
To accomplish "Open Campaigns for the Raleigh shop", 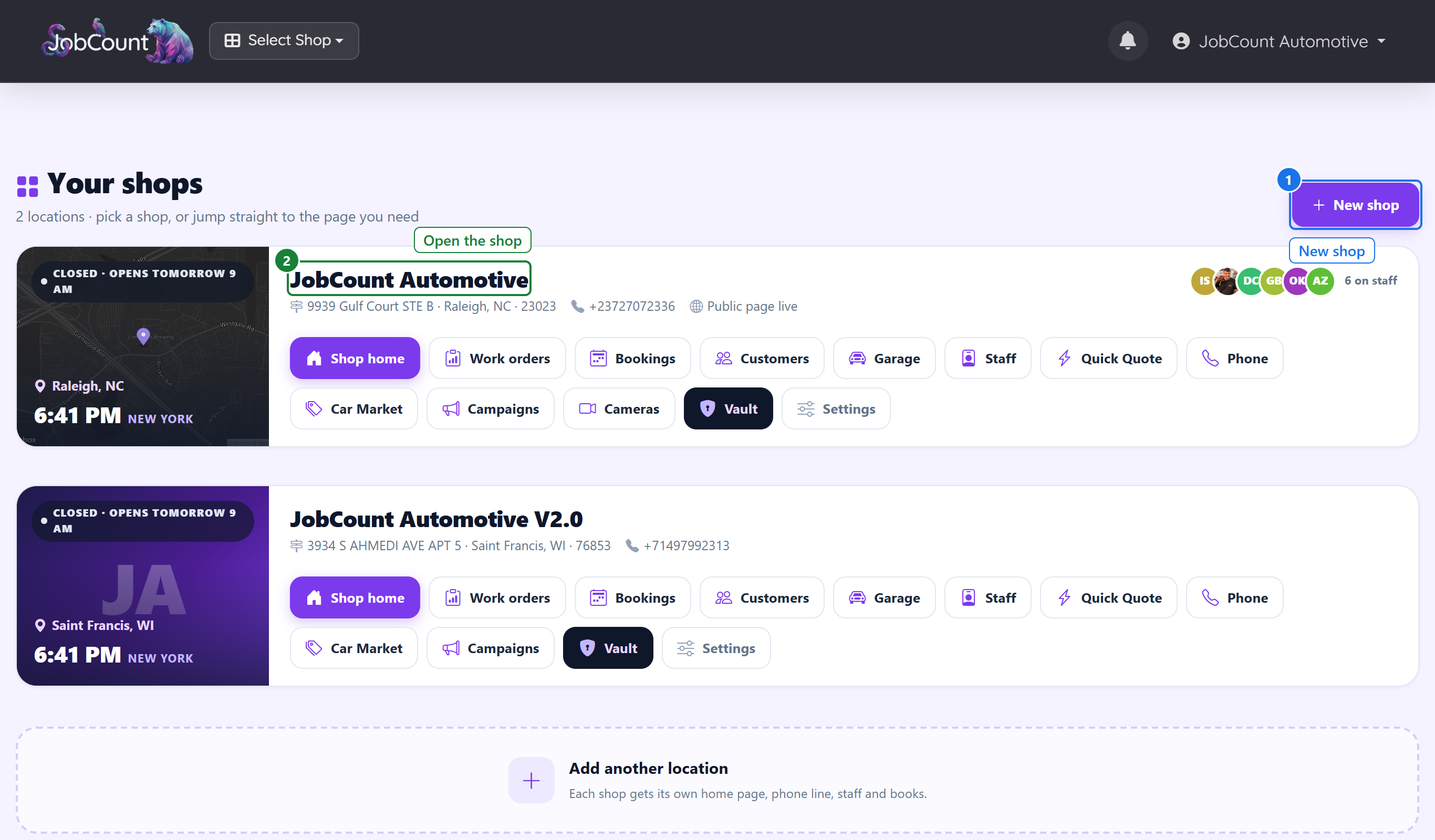I will tap(490, 408).
